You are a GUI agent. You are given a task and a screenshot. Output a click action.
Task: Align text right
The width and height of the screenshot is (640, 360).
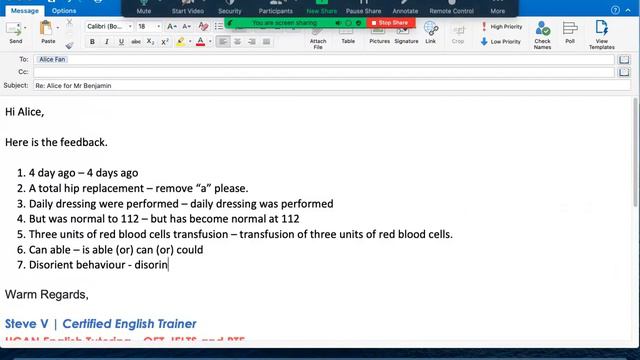click(252, 42)
